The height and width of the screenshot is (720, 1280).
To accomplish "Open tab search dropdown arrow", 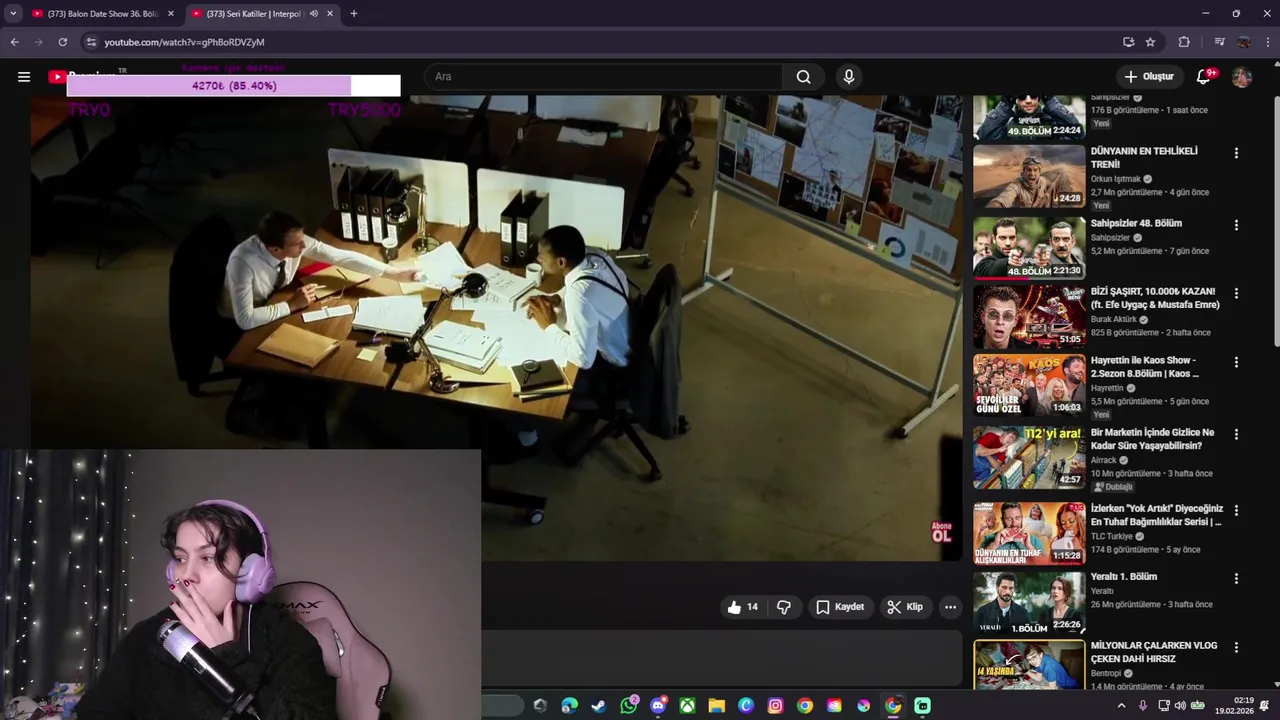I will tap(13, 14).
